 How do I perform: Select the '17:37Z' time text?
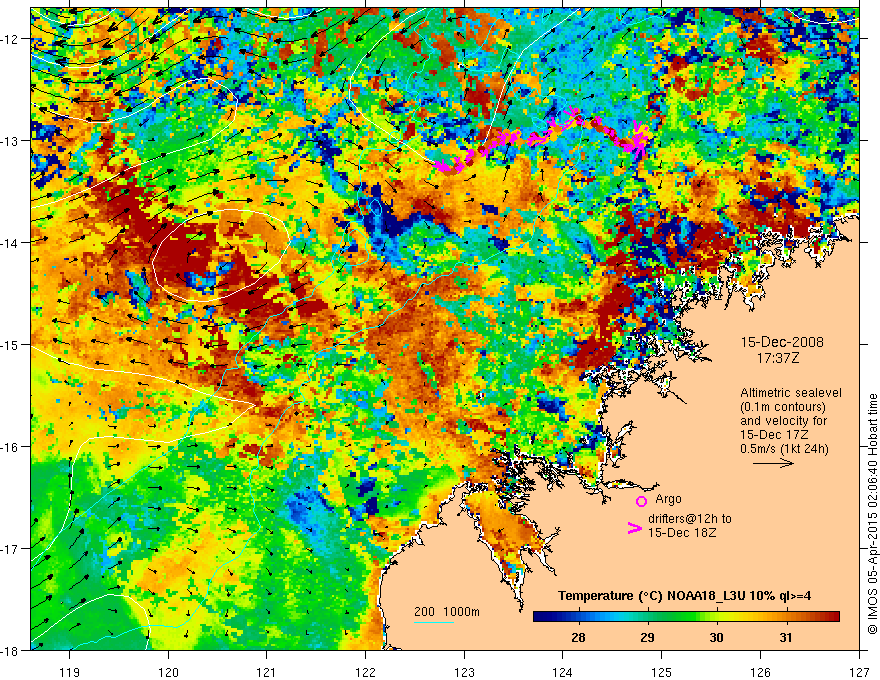(777, 357)
